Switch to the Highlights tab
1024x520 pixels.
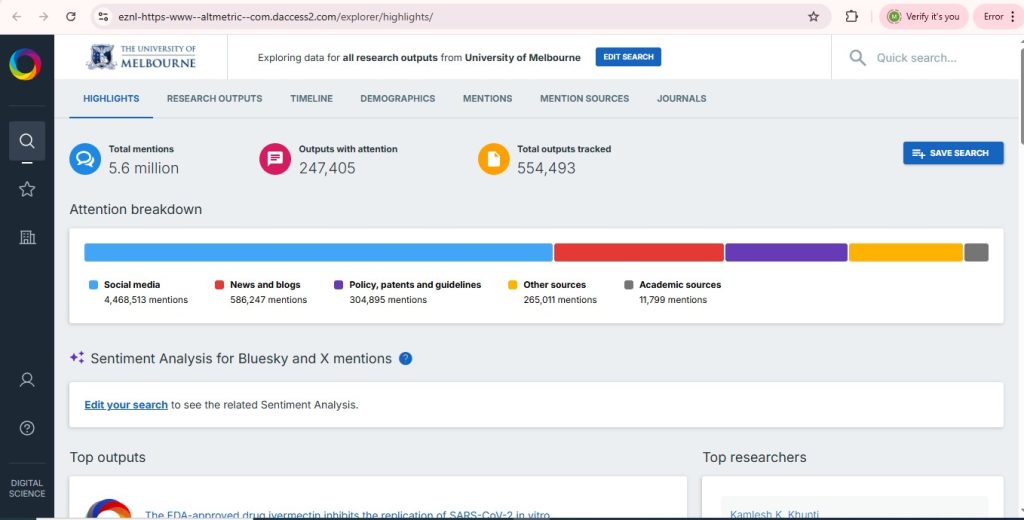[x=111, y=99]
